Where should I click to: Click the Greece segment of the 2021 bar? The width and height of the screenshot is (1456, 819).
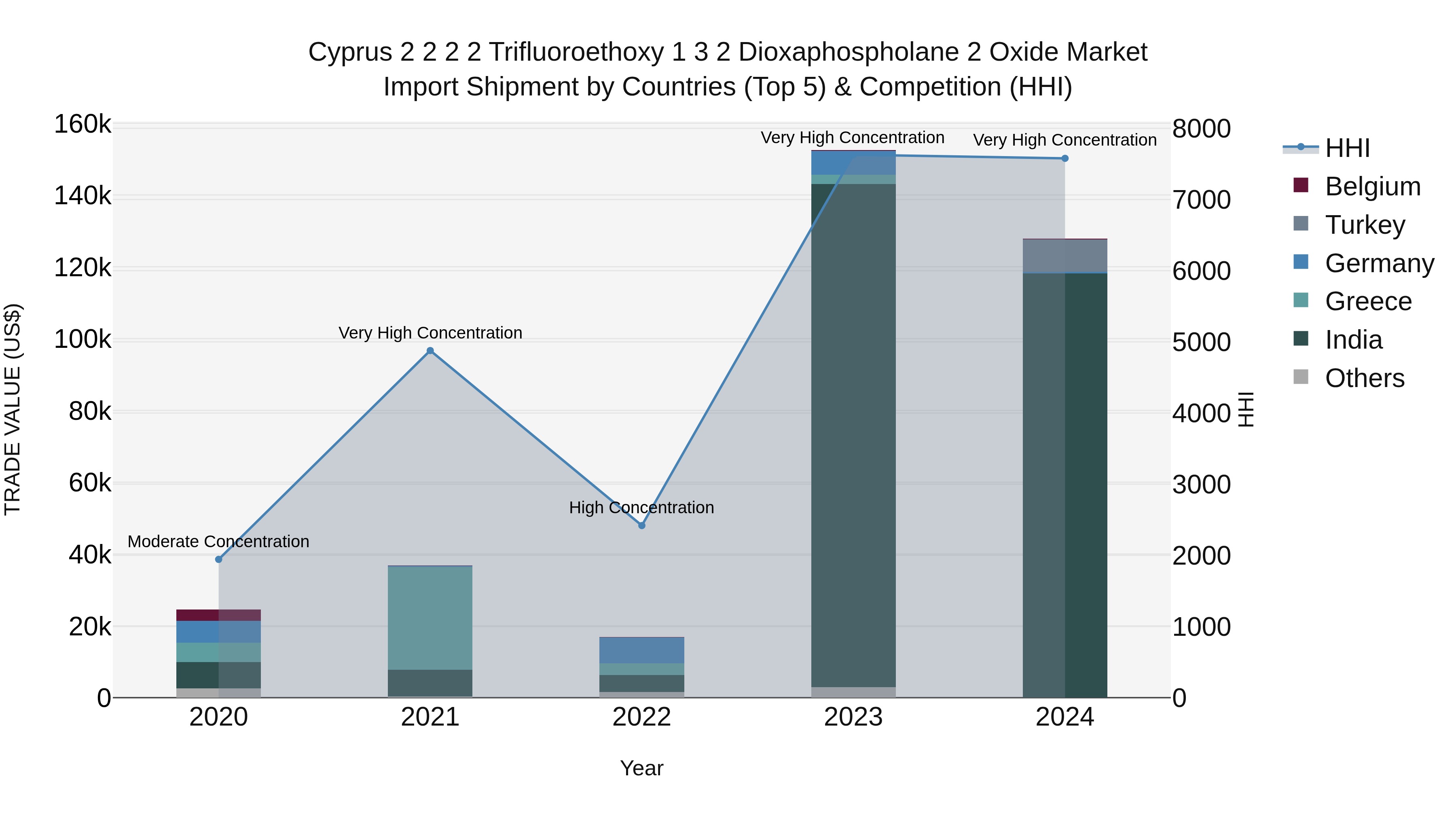point(430,618)
